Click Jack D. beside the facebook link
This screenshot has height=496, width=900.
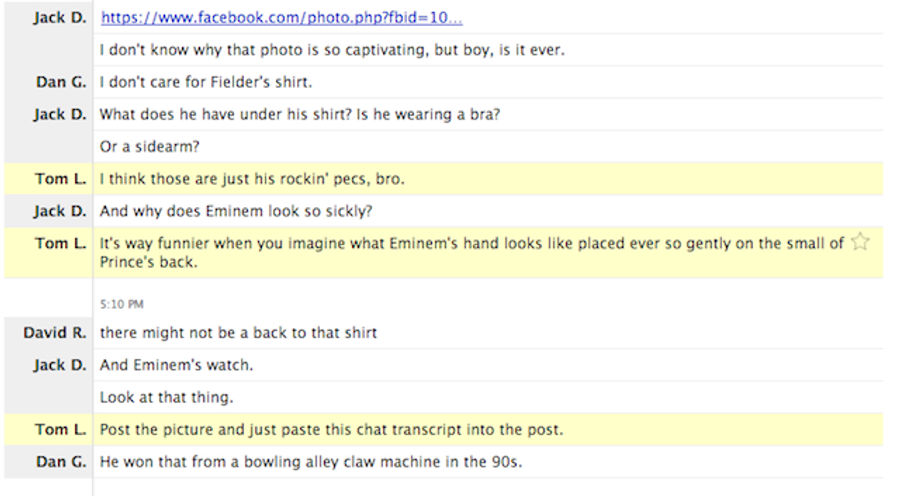60,18
